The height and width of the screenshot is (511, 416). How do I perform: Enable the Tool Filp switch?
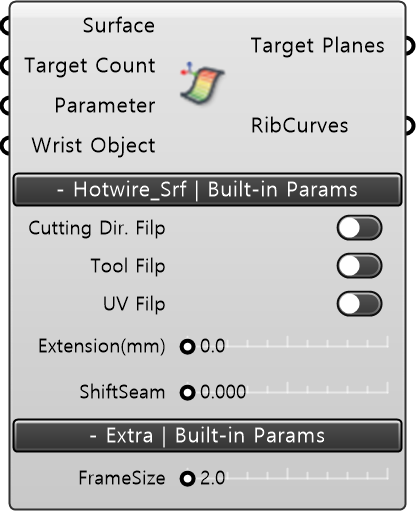tap(359, 266)
